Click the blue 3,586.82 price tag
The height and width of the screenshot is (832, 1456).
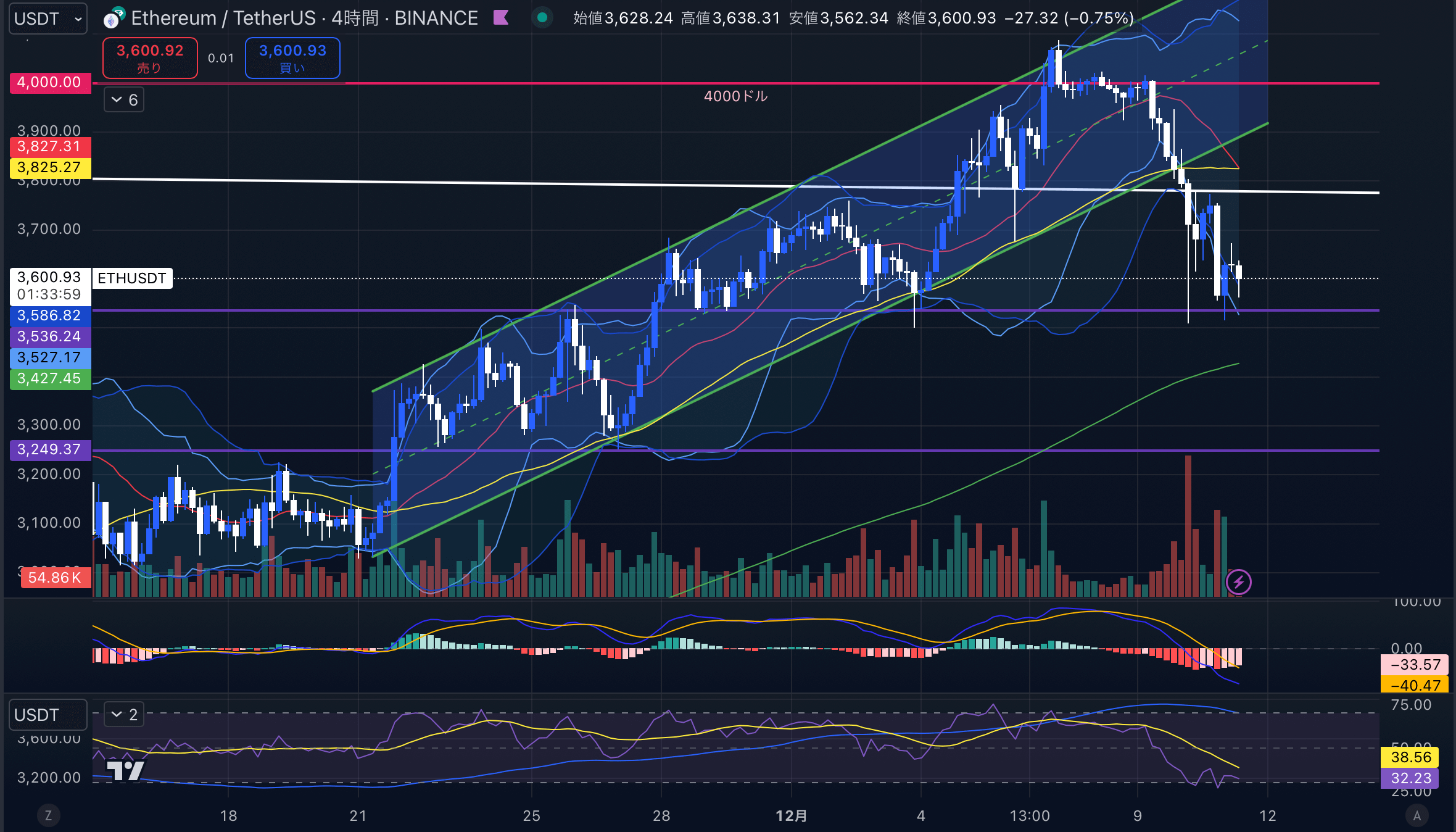tap(50, 316)
